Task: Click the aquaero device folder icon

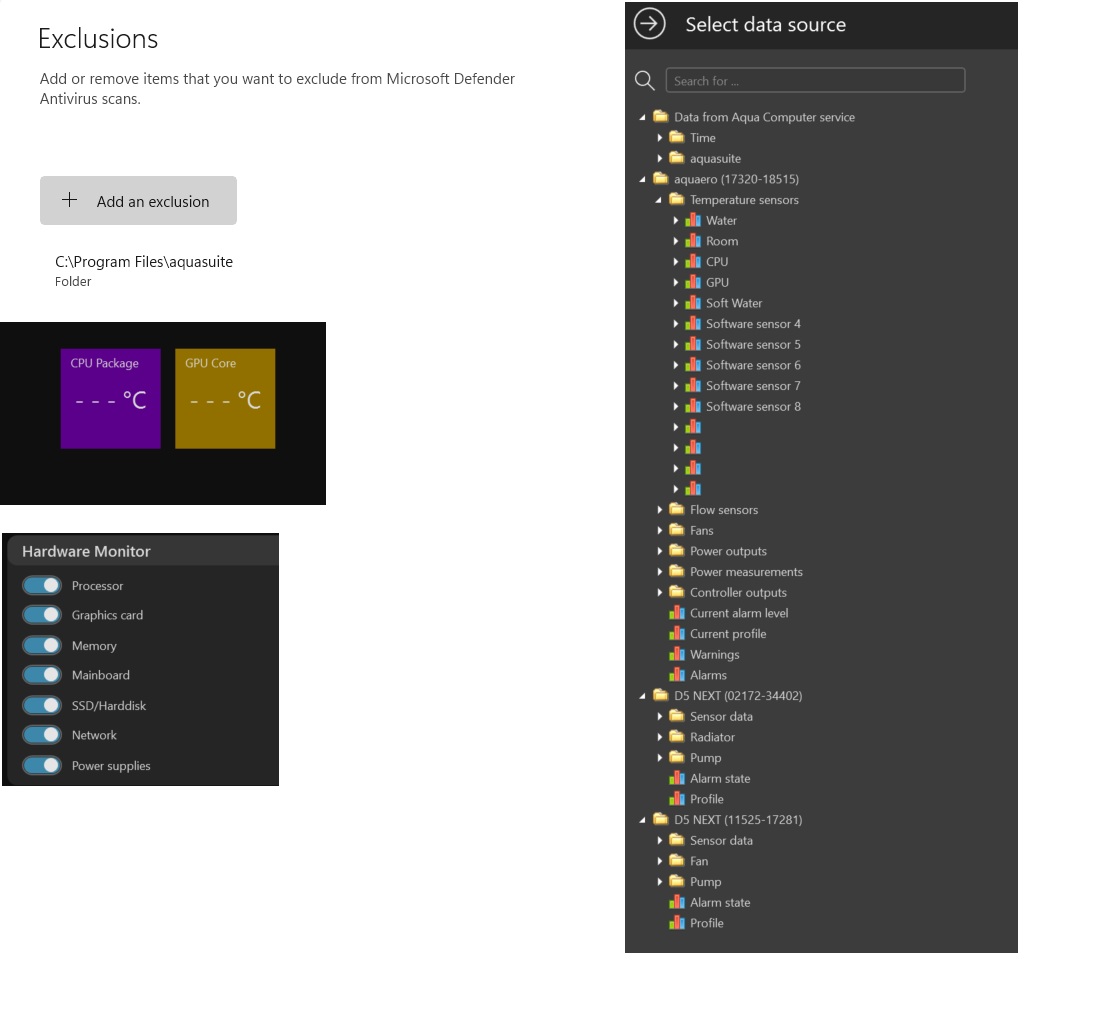Action: coord(661,178)
